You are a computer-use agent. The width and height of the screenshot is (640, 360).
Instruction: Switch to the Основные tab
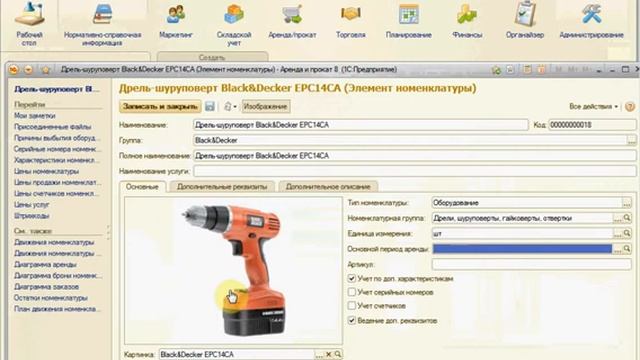pos(142,187)
